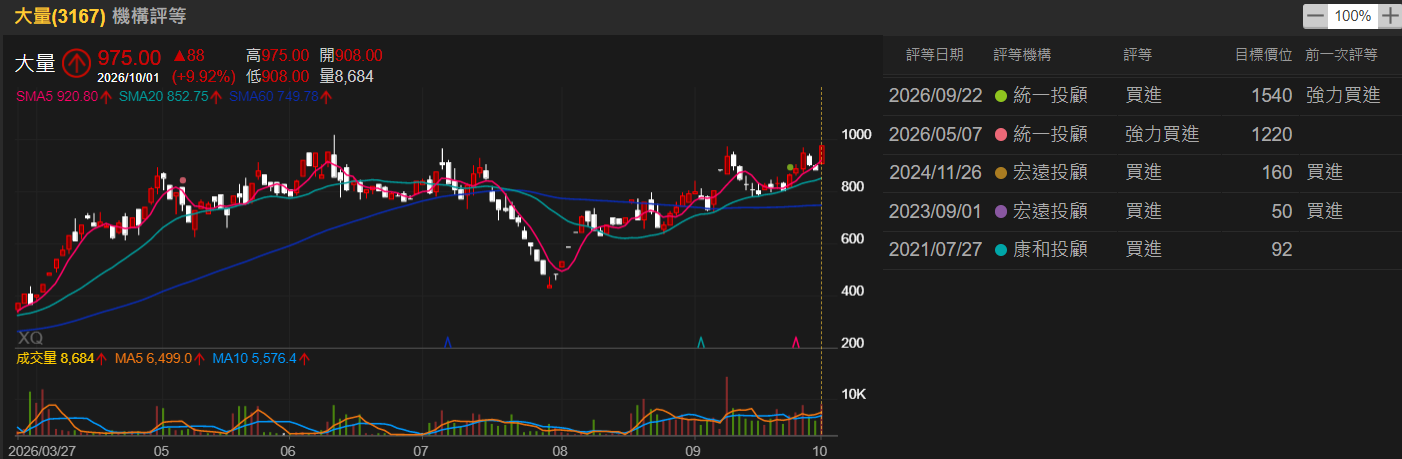The width and height of the screenshot is (1402, 459).
Task: Click the red up arrow after MA10 5,576.4
Action: point(305,357)
